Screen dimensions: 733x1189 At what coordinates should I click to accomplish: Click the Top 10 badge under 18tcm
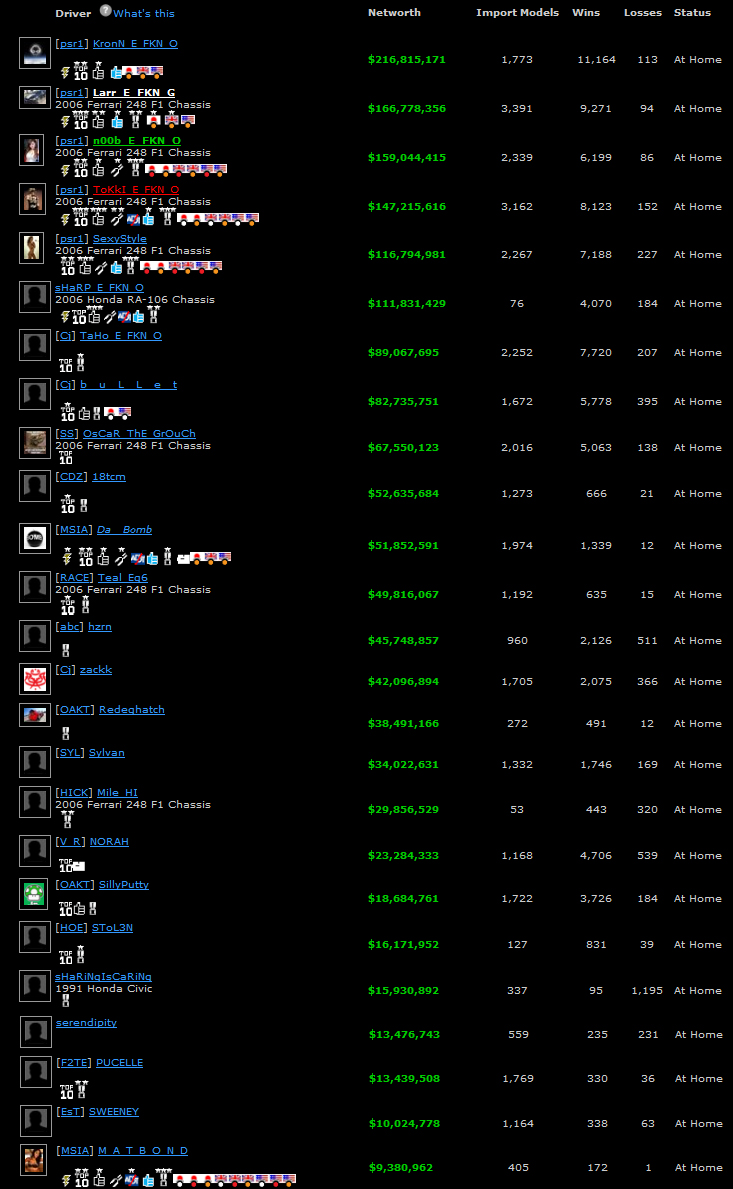[66, 505]
